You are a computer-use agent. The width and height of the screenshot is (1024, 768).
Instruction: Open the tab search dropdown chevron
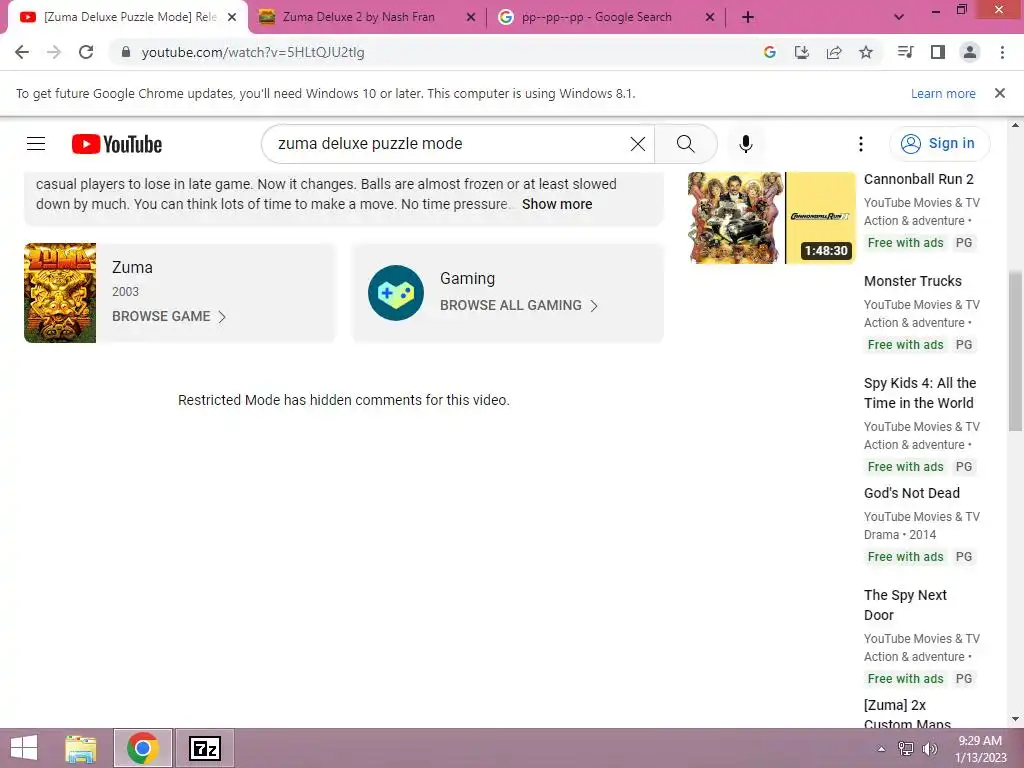coord(899,17)
